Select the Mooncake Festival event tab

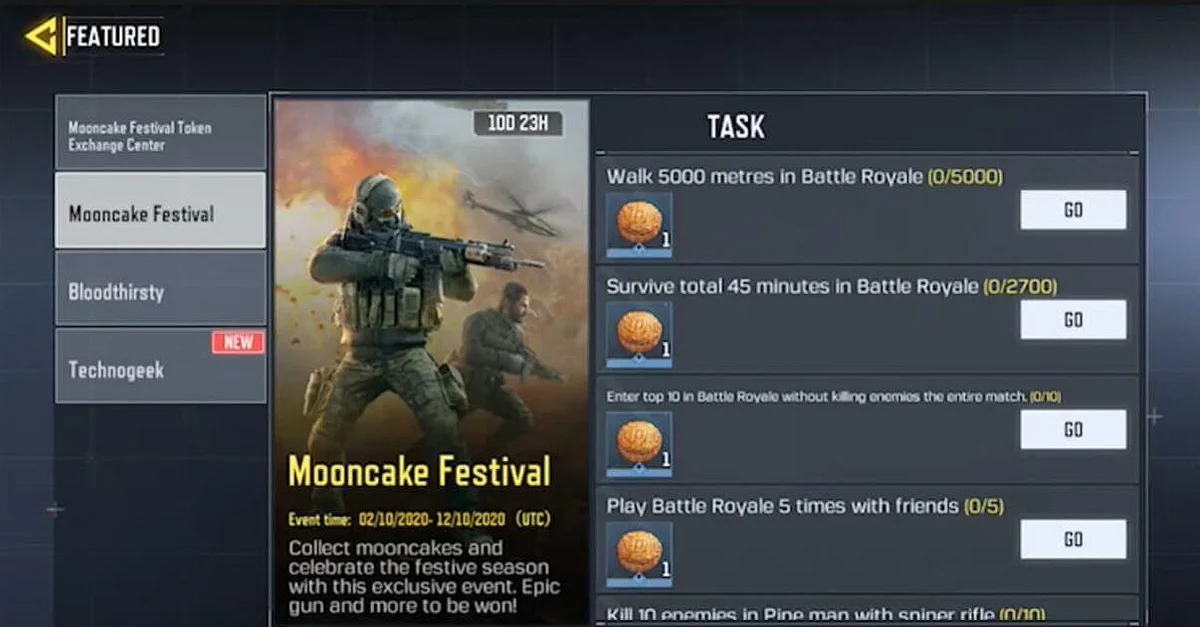[161, 210]
